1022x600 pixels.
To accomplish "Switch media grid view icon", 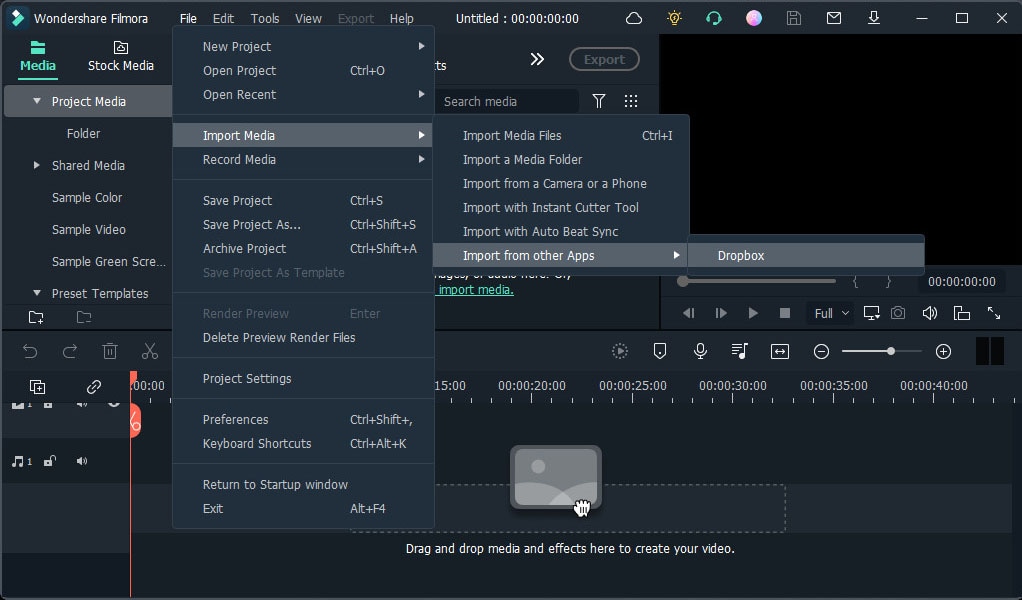I will (631, 101).
